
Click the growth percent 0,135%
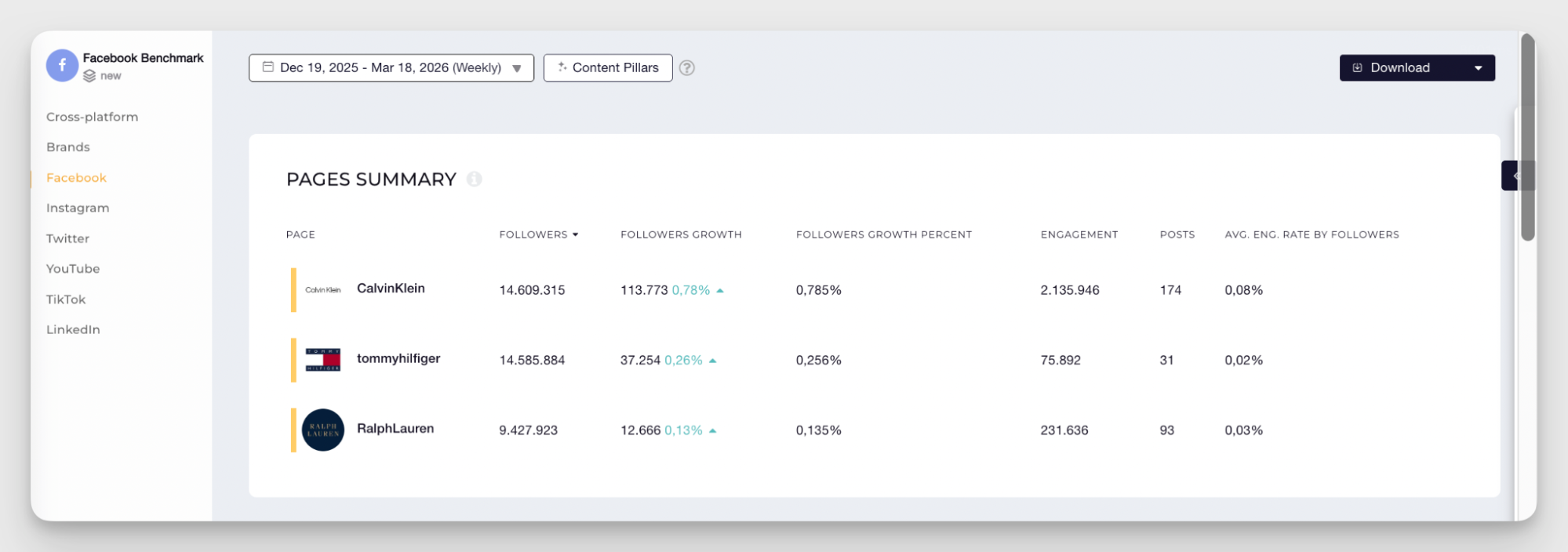pos(818,430)
